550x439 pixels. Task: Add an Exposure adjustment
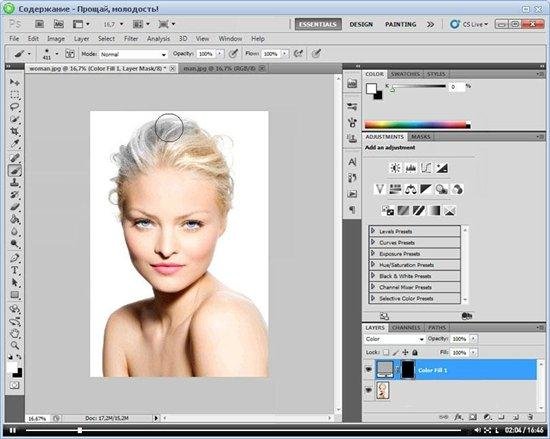pyautogui.click(x=441, y=168)
